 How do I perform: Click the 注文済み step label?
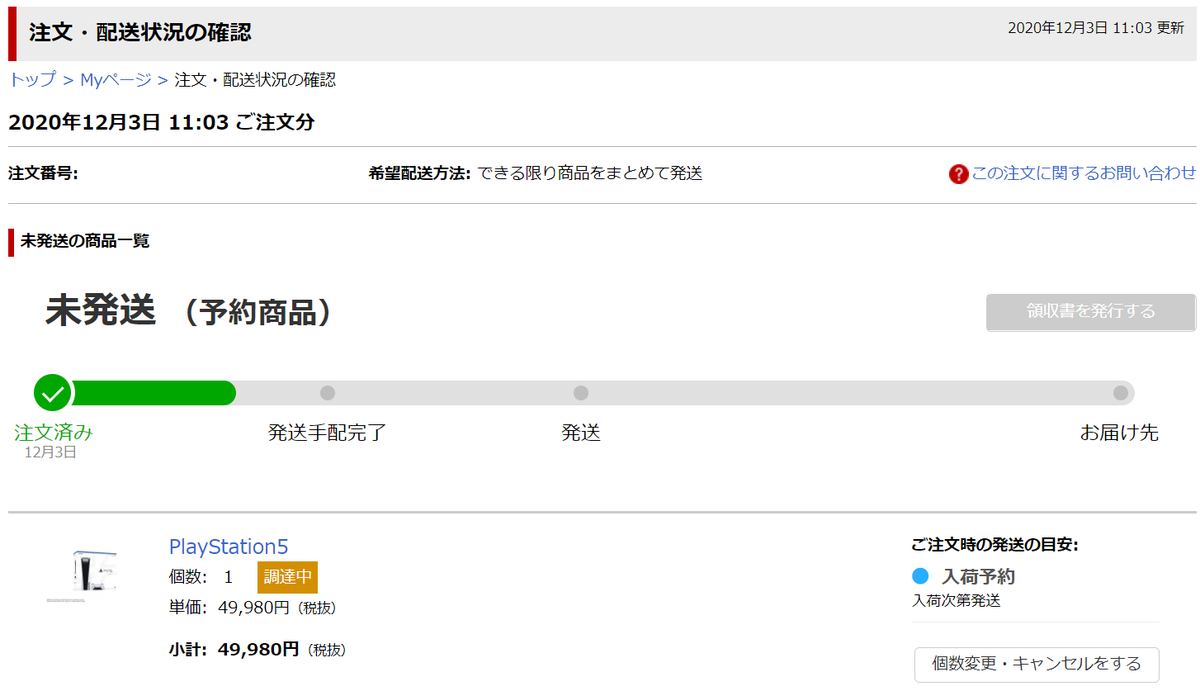click(x=53, y=433)
